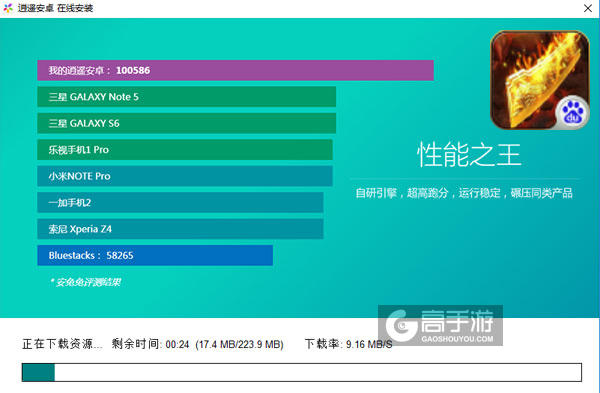Click the 逍遥安卓 app logo in title bar
This screenshot has width=600, height=393.
[8, 8]
